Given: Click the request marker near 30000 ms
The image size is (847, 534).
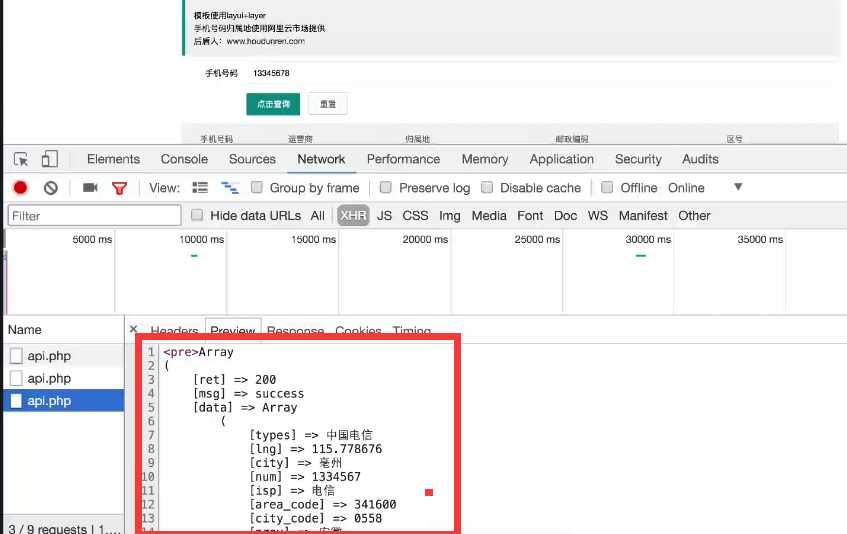Looking at the screenshot, I should tap(641, 255).
